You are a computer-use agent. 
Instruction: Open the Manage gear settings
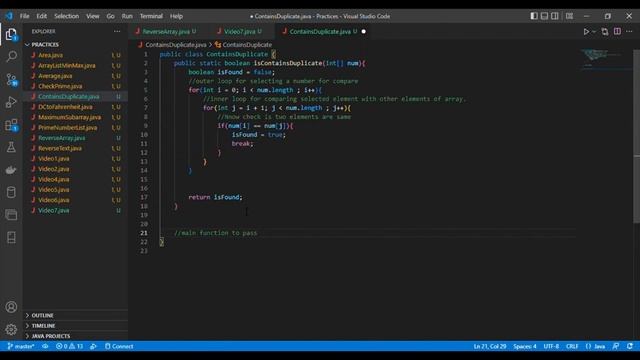coord(11,329)
